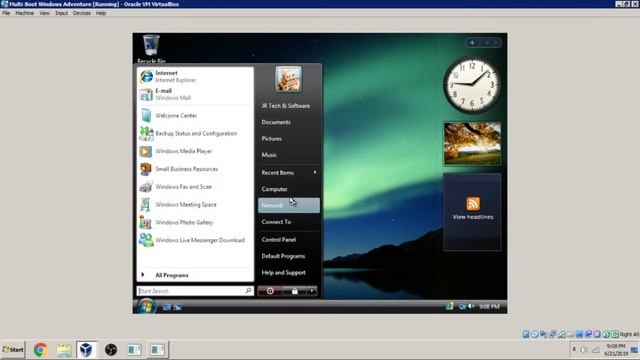Open VirtualBox File menu

click(6, 13)
